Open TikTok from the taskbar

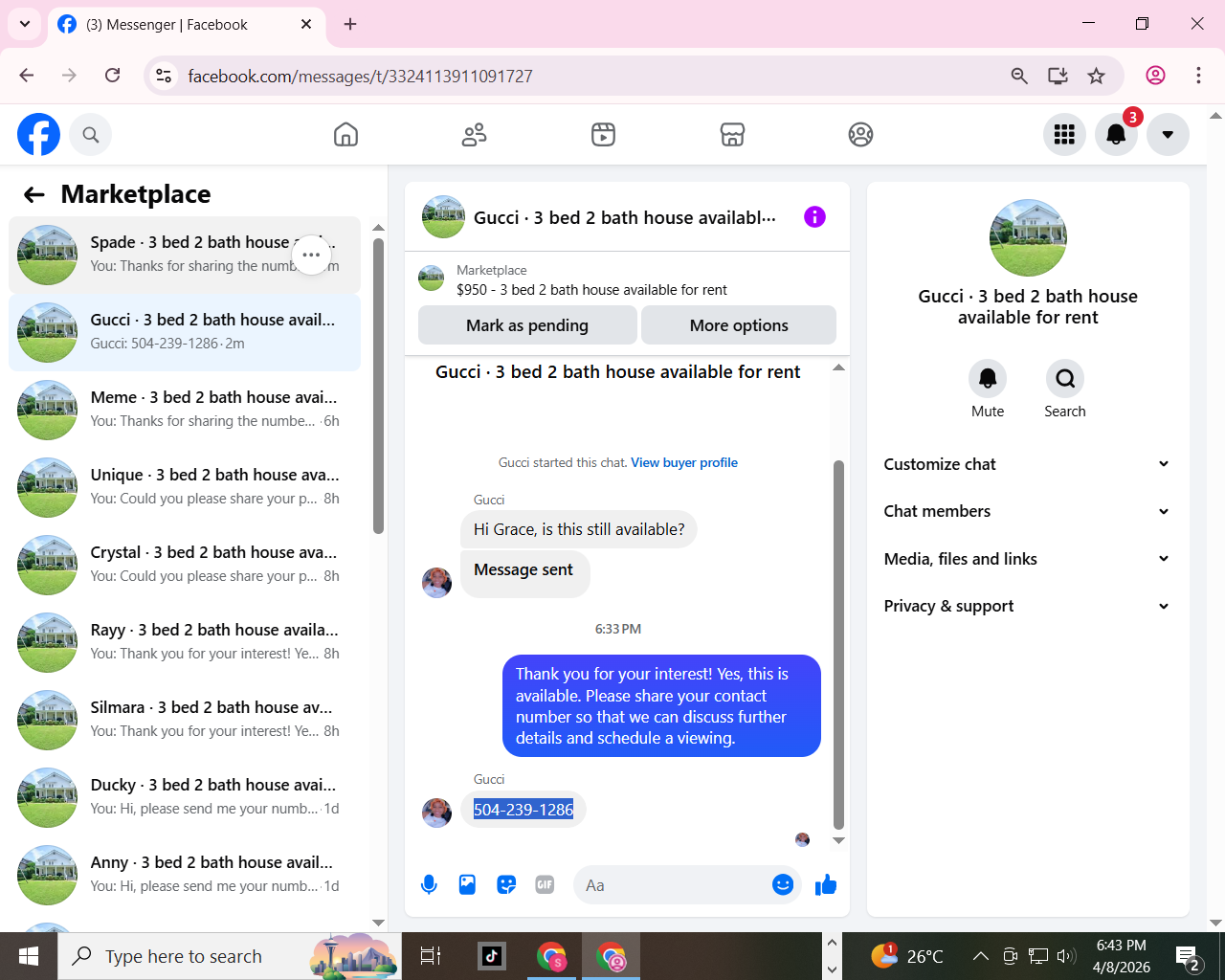(x=492, y=955)
